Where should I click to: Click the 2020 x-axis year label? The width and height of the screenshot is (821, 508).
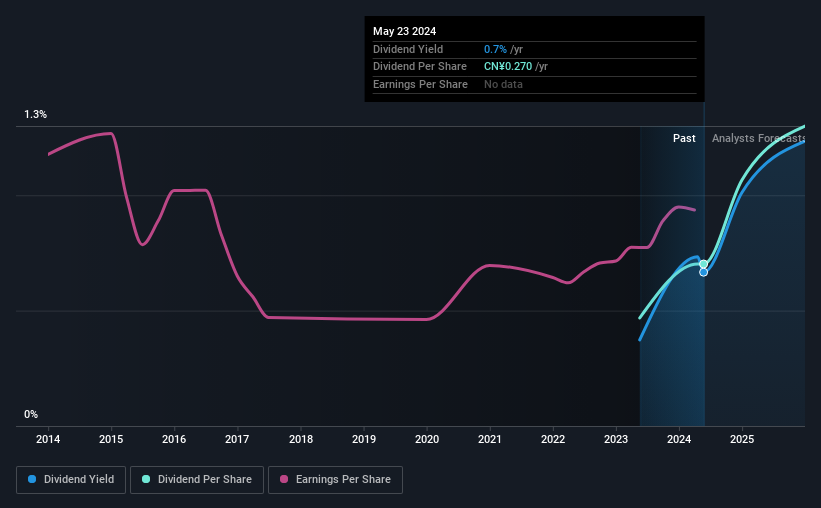tap(427, 439)
